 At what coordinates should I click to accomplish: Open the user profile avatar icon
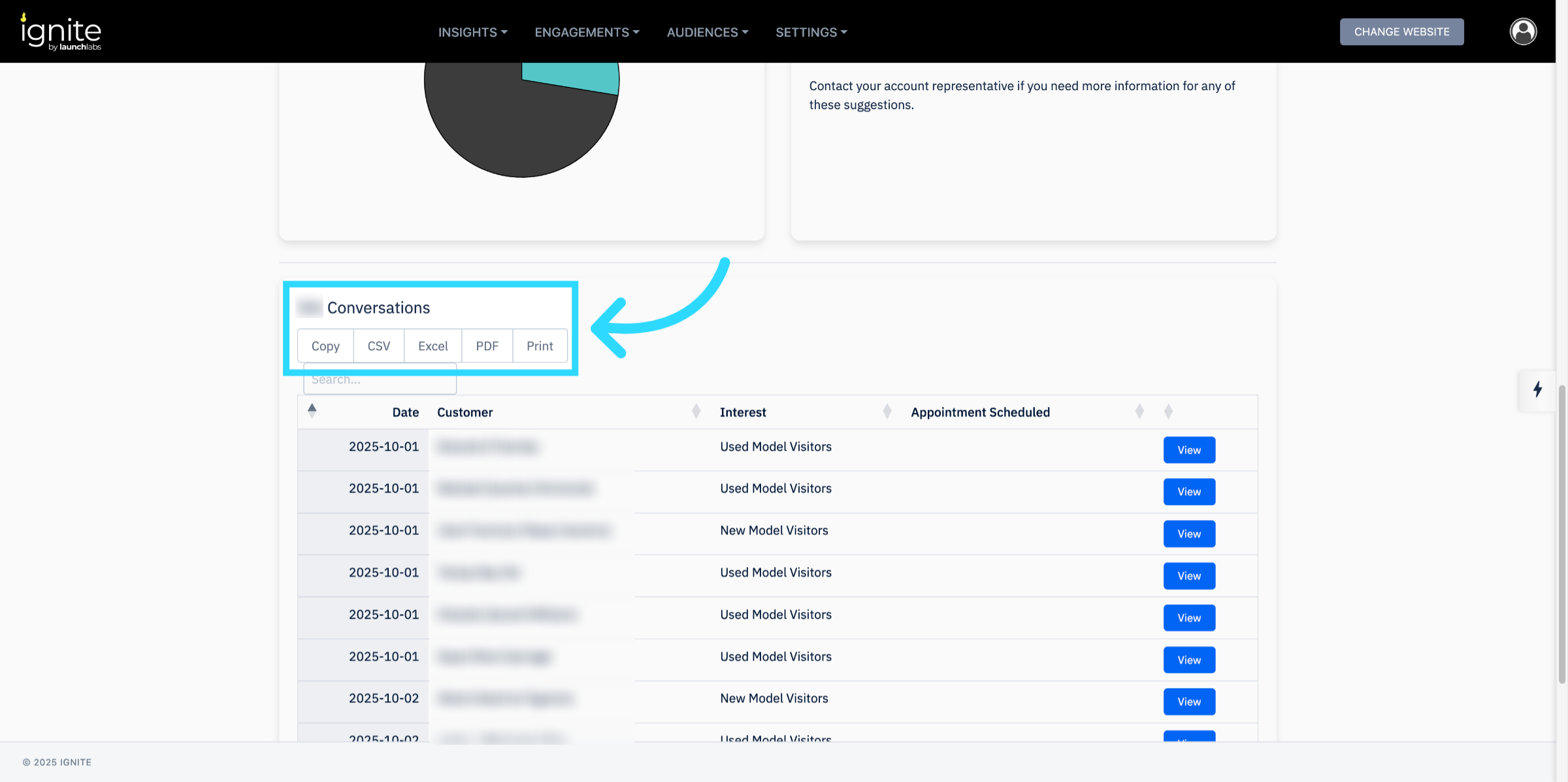(x=1523, y=31)
